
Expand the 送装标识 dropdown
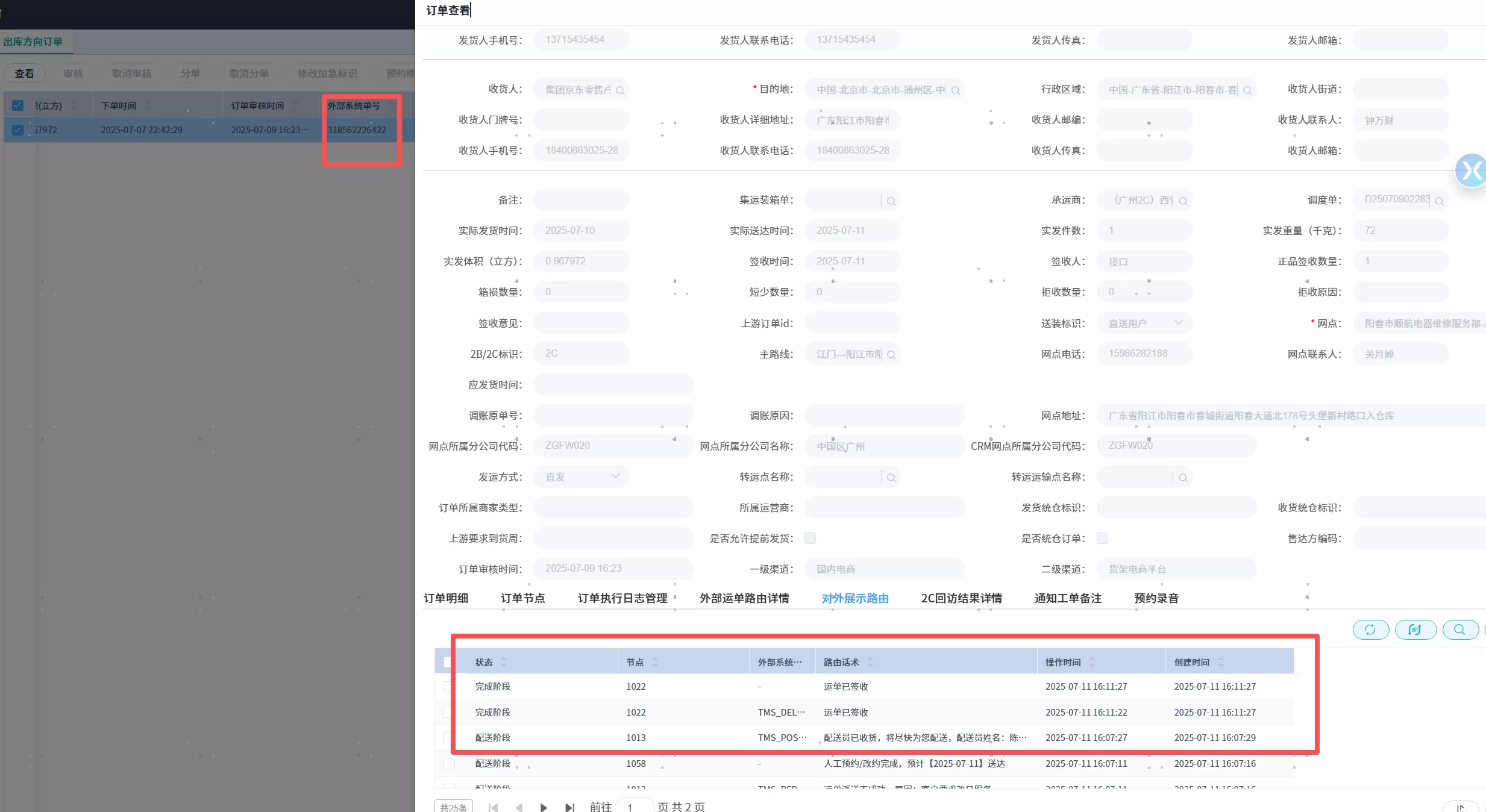(x=1179, y=323)
